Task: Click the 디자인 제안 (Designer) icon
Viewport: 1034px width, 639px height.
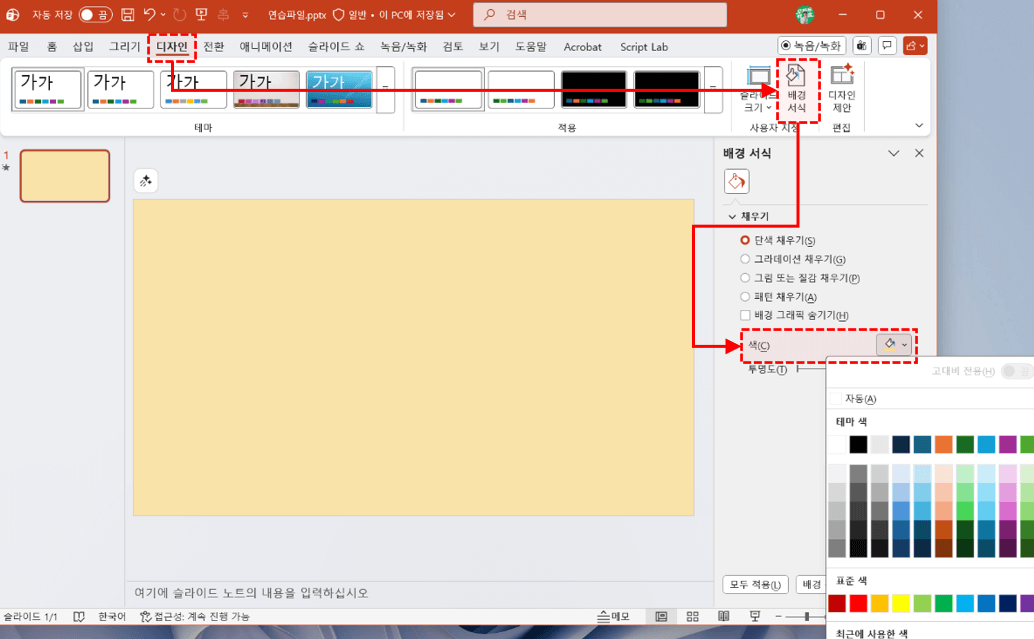Action: click(843, 88)
